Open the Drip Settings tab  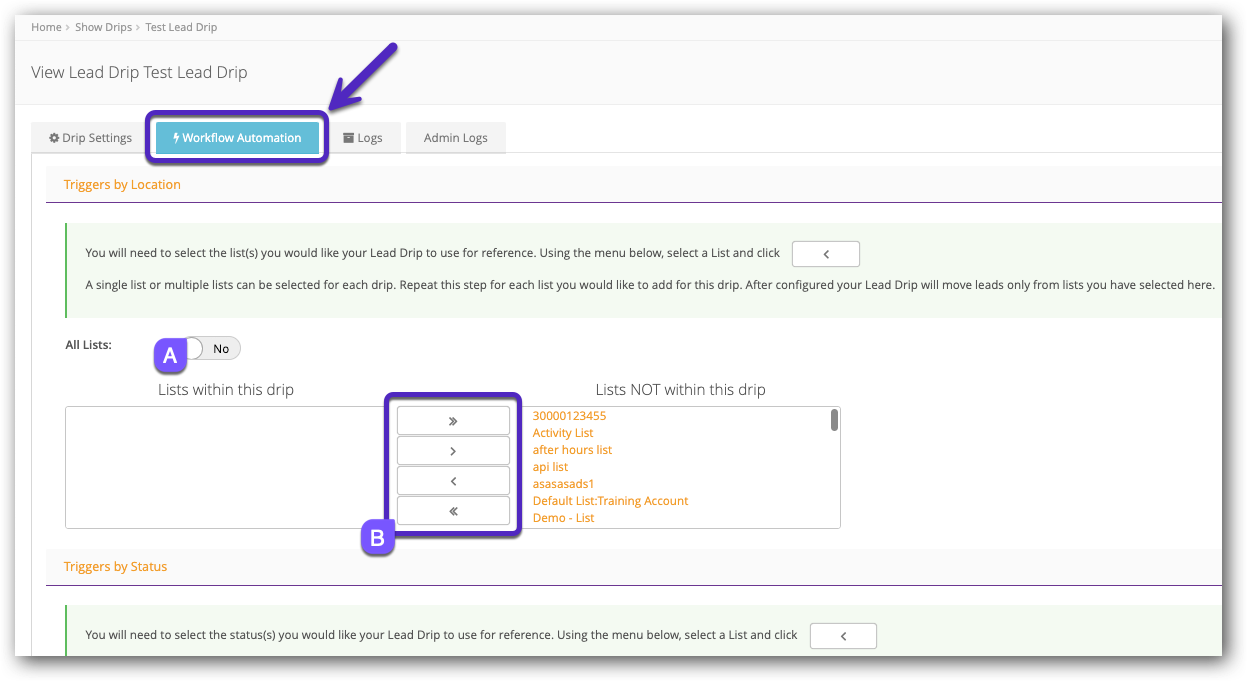(x=91, y=138)
